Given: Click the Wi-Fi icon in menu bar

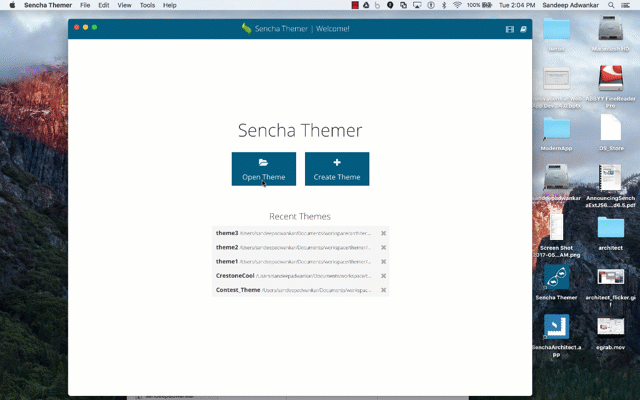Looking at the screenshot, I should [x=457, y=5].
